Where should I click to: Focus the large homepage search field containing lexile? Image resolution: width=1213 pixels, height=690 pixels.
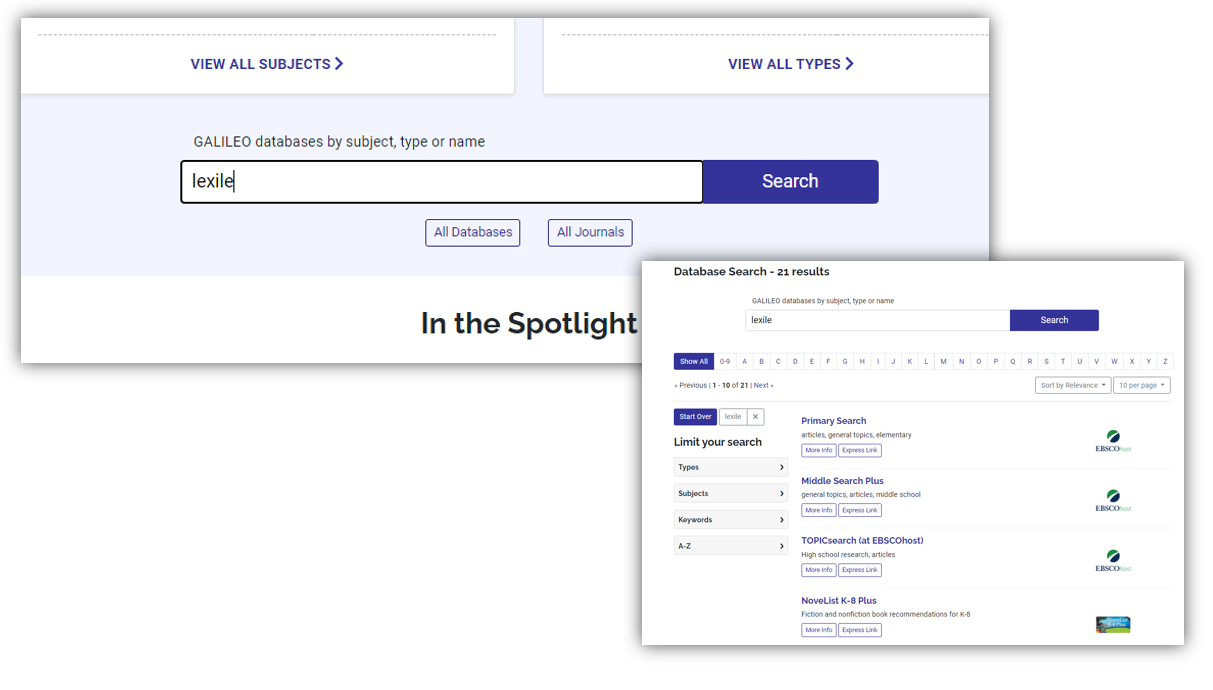(x=442, y=182)
